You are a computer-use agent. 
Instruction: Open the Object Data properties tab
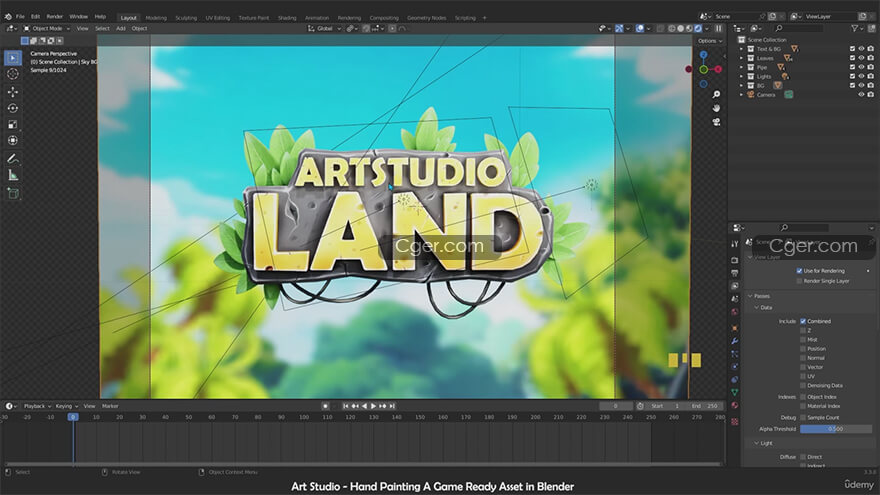tap(735, 392)
